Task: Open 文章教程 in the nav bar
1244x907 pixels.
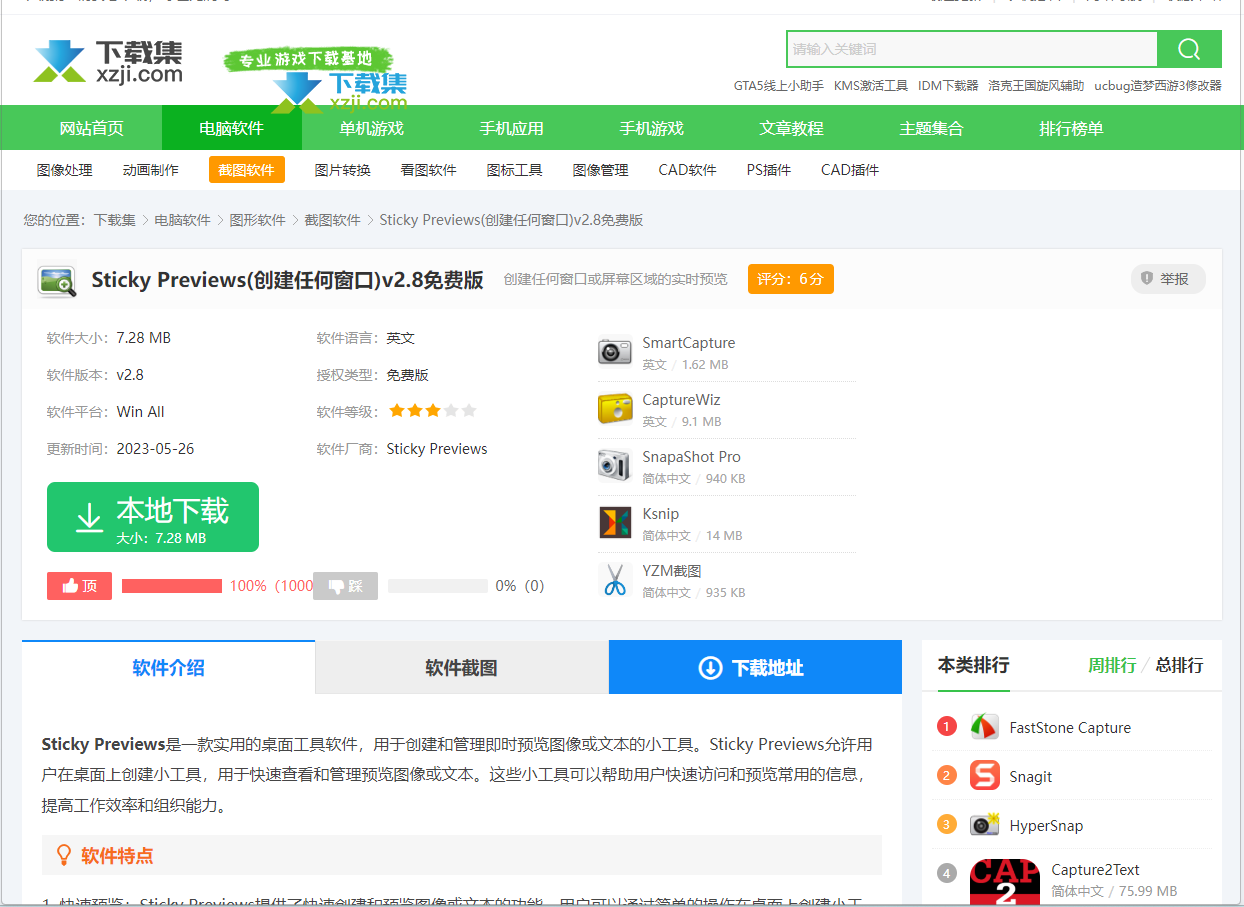Action: click(792, 128)
